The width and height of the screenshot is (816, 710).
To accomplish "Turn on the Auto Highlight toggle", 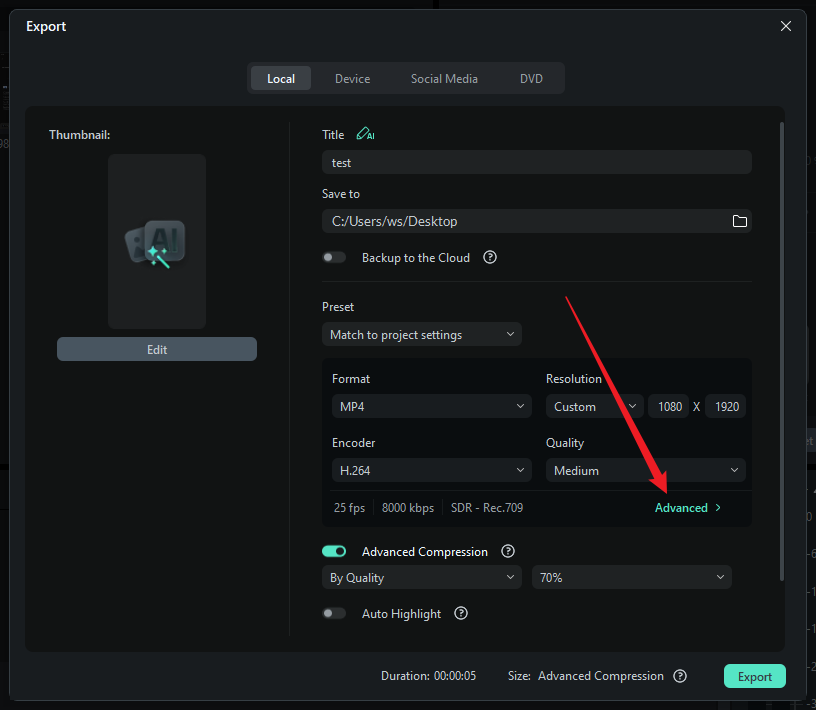I will click(x=334, y=613).
